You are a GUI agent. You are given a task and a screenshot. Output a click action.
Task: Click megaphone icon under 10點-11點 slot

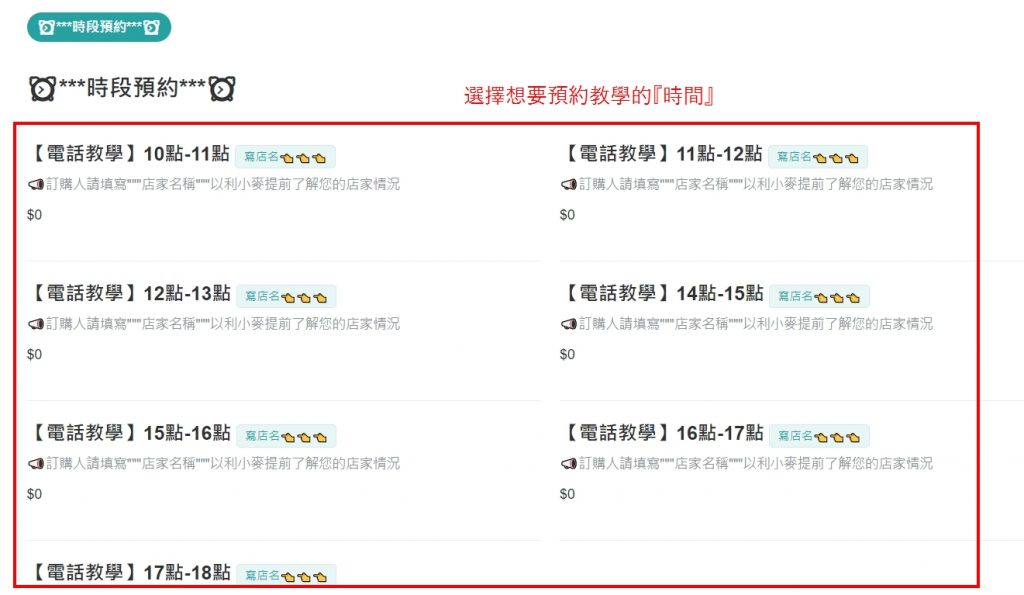(36, 185)
